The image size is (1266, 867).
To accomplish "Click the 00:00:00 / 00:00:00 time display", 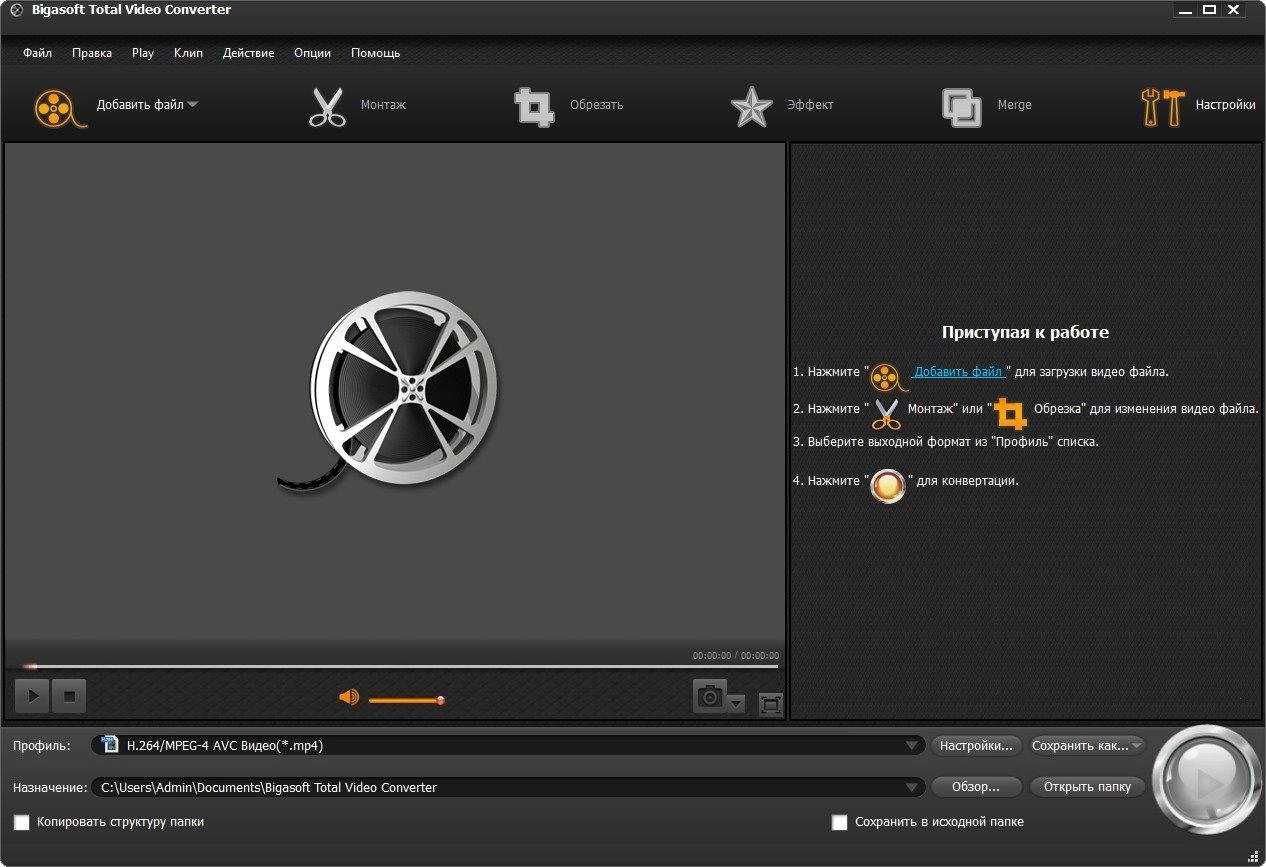I will [736, 656].
